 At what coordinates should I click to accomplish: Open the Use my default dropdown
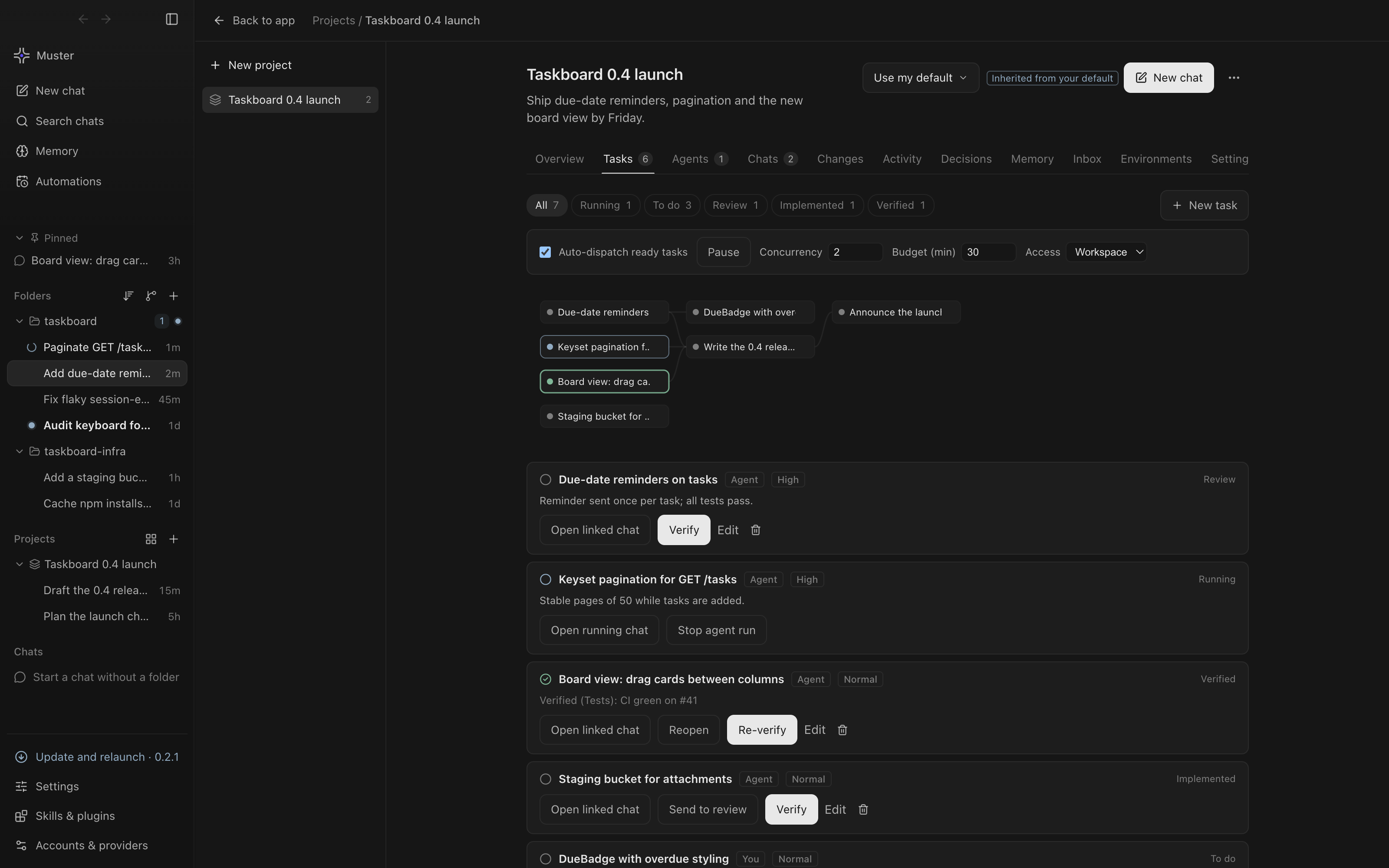(920, 78)
